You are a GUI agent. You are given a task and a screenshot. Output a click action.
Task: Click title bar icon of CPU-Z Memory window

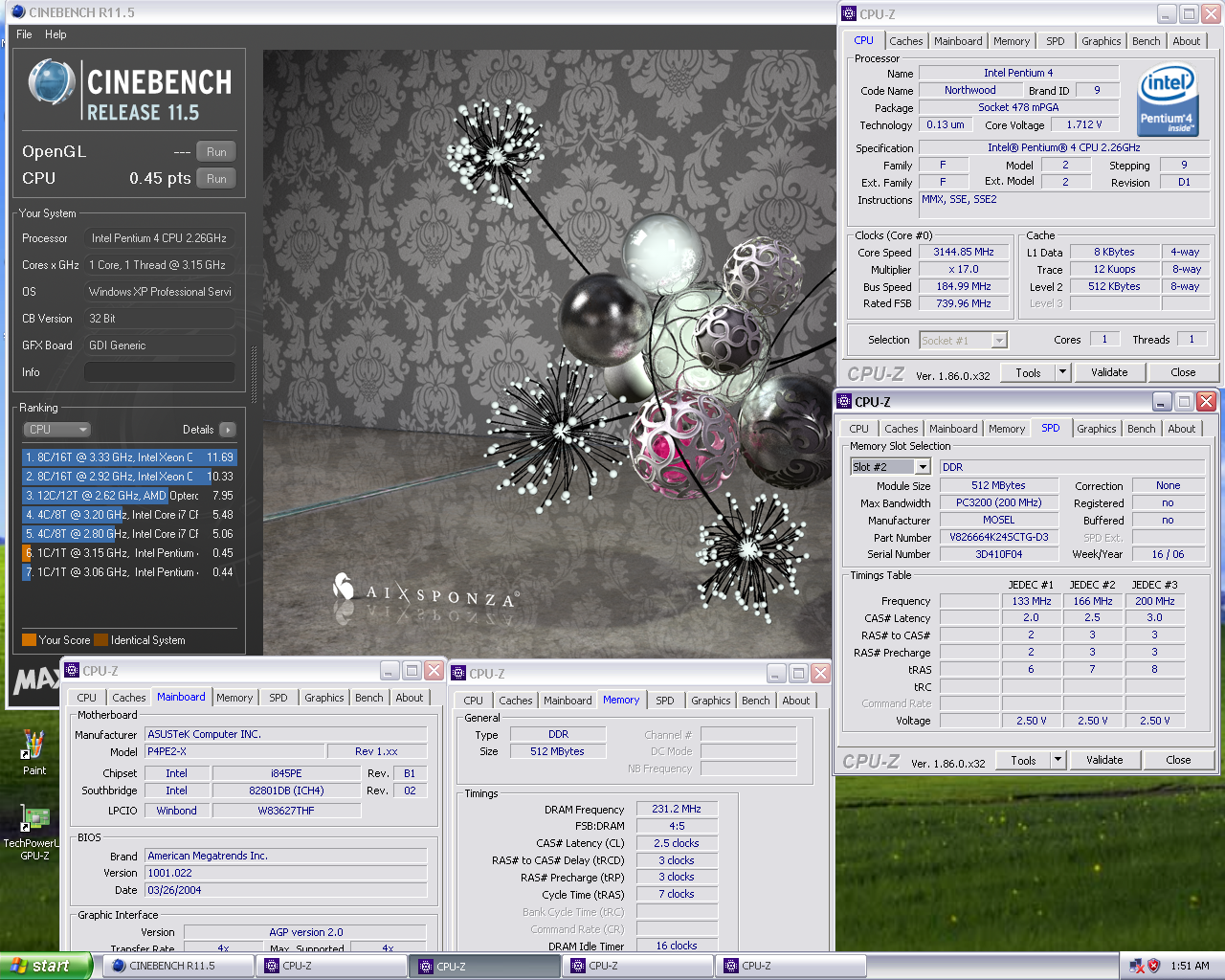click(458, 674)
